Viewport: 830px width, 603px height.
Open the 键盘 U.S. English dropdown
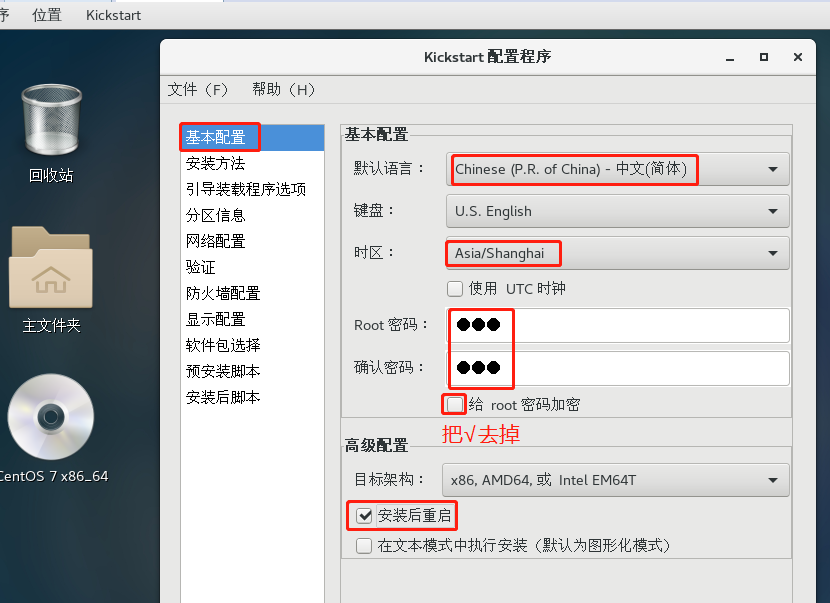pyautogui.click(x=618, y=211)
